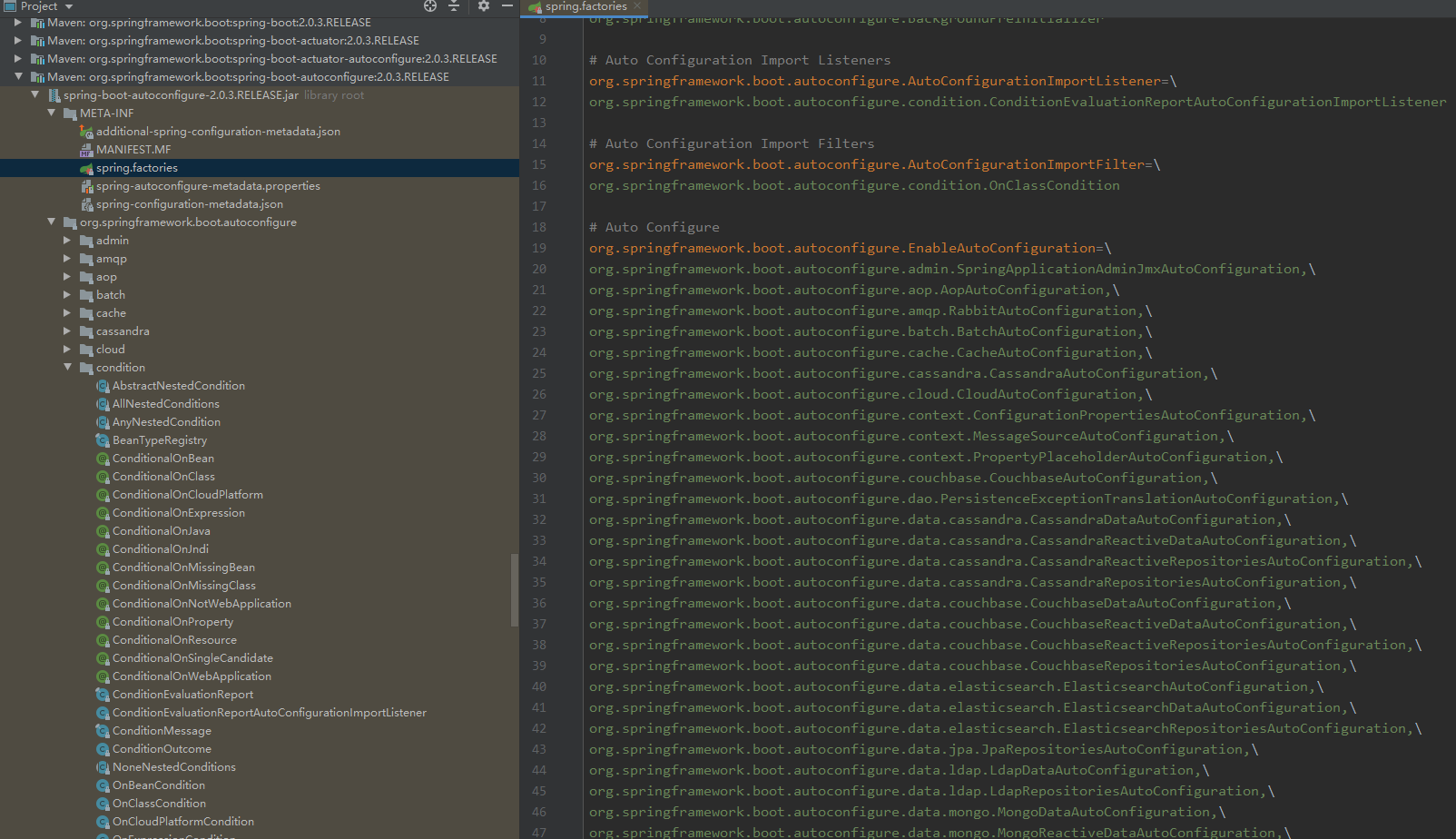Collapse org.springframework.boot.autoconfigure package
The image size is (1456, 839).
click(51, 222)
